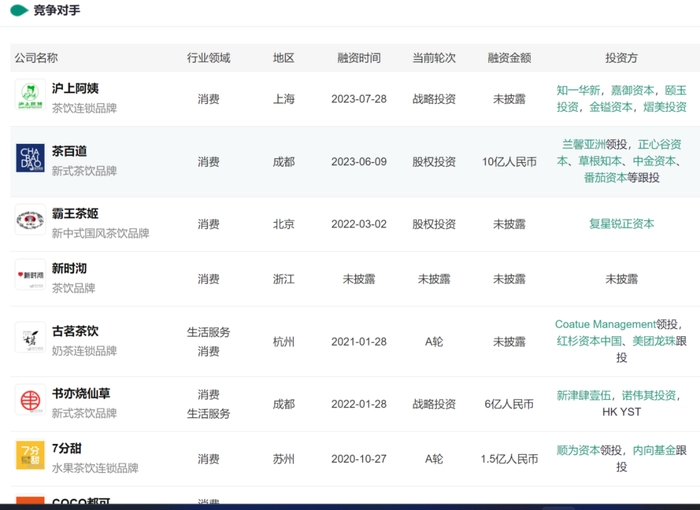Click the 红杉资本中国 investor link

tap(591, 341)
